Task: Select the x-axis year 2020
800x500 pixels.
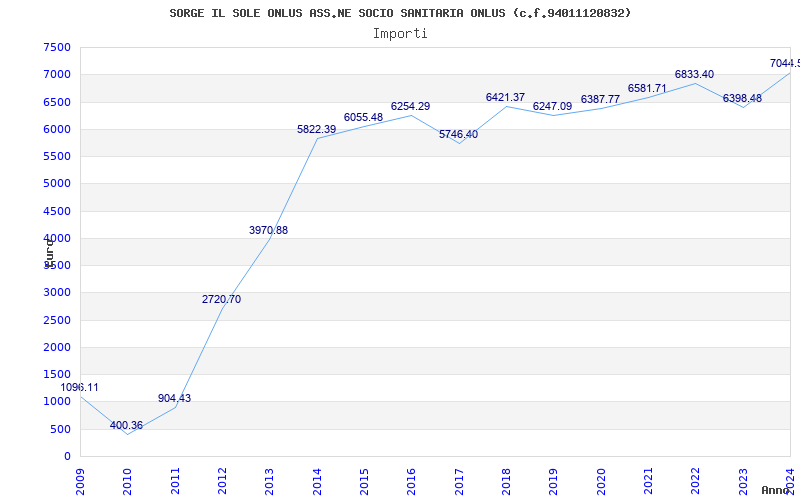Action: pos(601,481)
